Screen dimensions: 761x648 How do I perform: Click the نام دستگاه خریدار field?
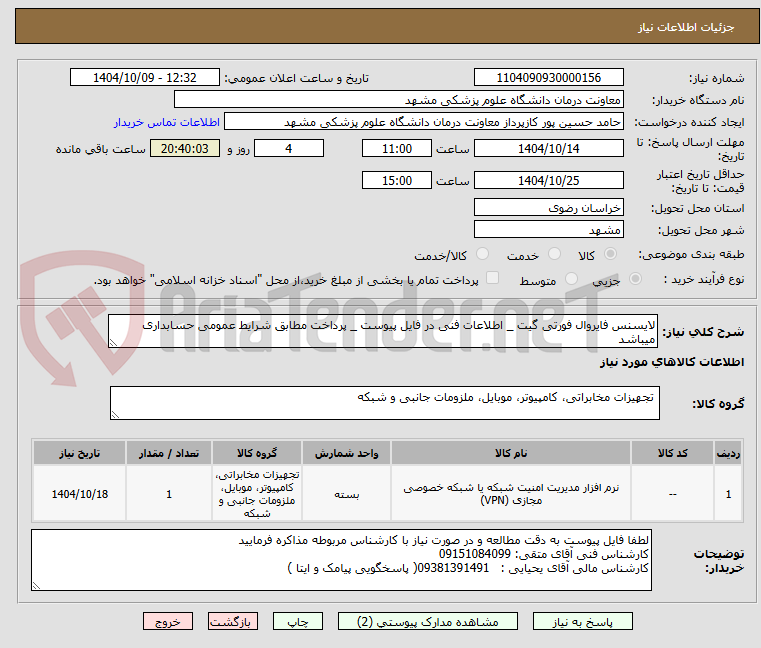click(399, 100)
